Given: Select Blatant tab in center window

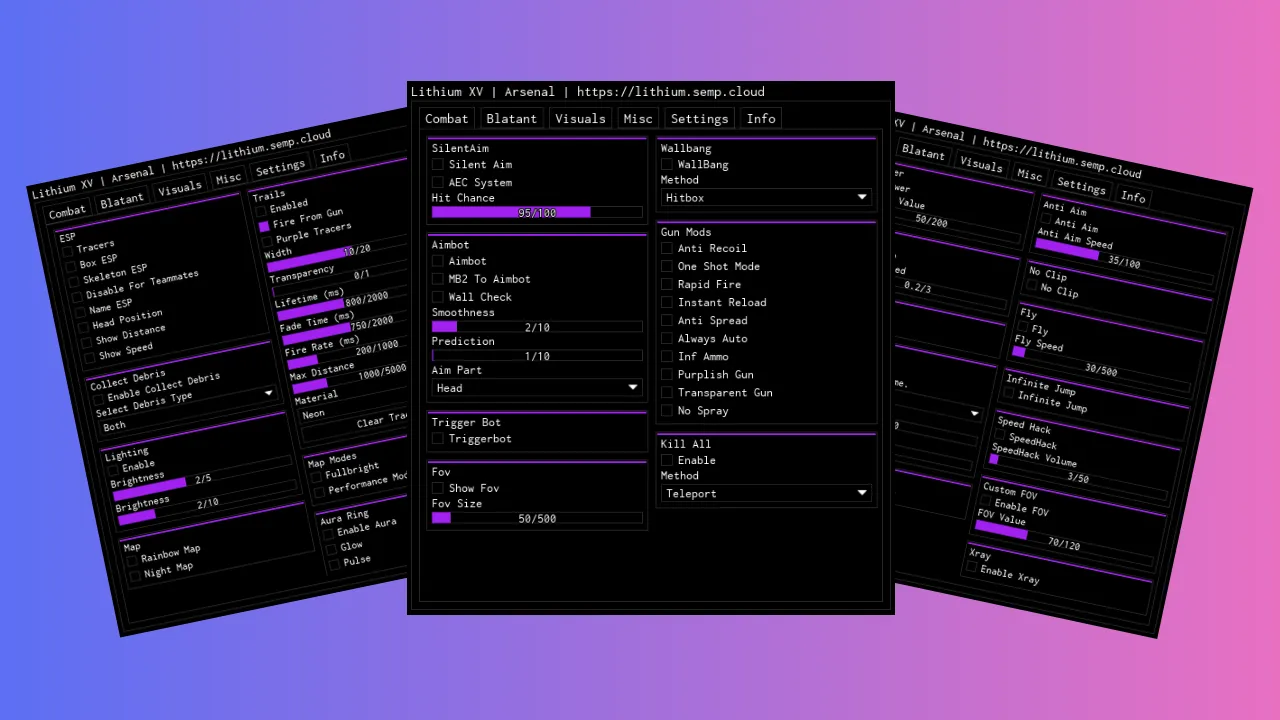Looking at the screenshot, I should 512,119.
